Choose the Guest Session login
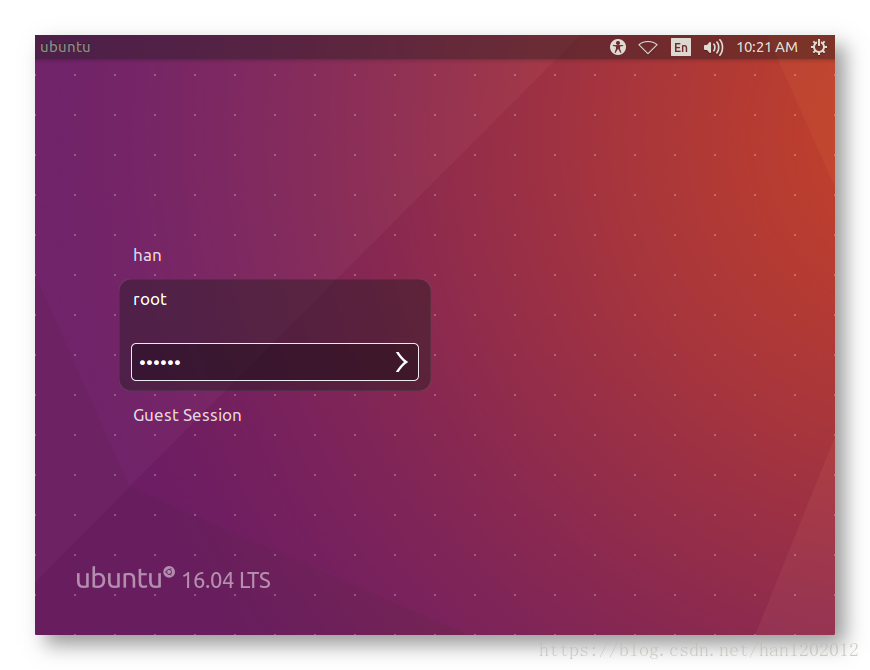The height and width of the screenshot is (670, 870). click(x=187, y=415)
